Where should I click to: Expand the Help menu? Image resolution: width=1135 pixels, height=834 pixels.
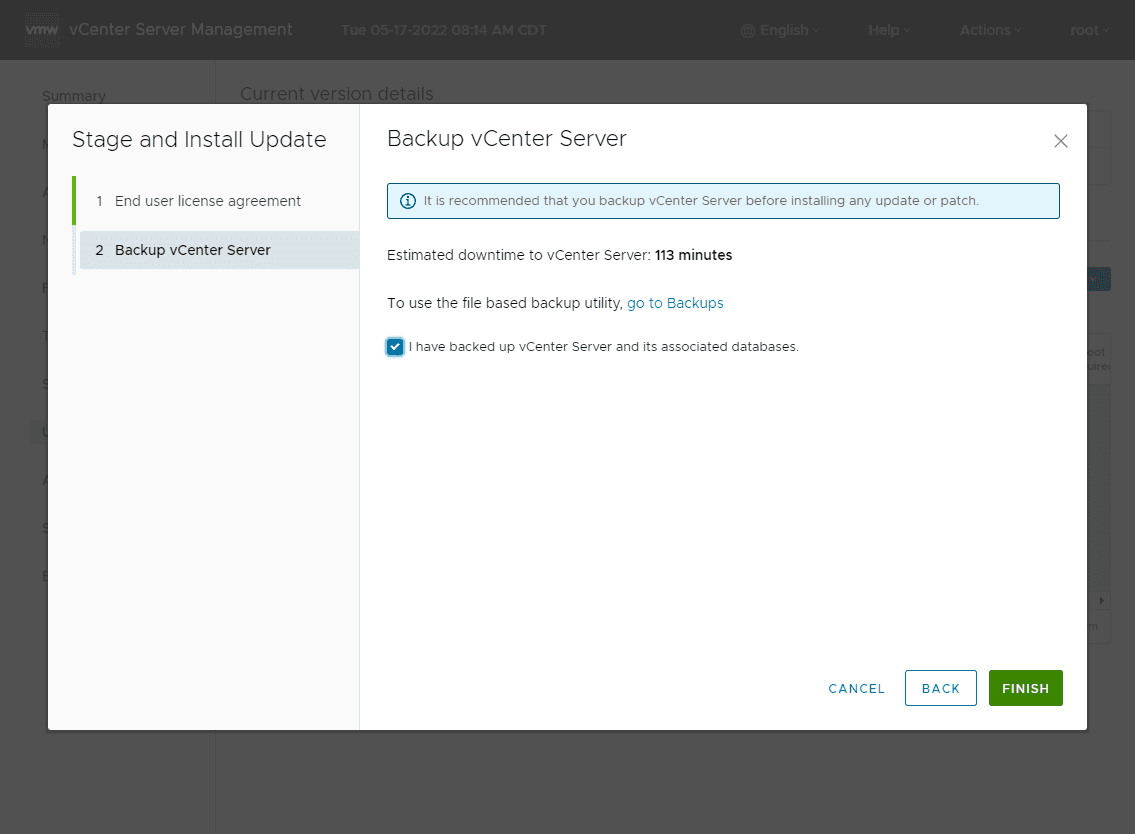coord(888,30)
